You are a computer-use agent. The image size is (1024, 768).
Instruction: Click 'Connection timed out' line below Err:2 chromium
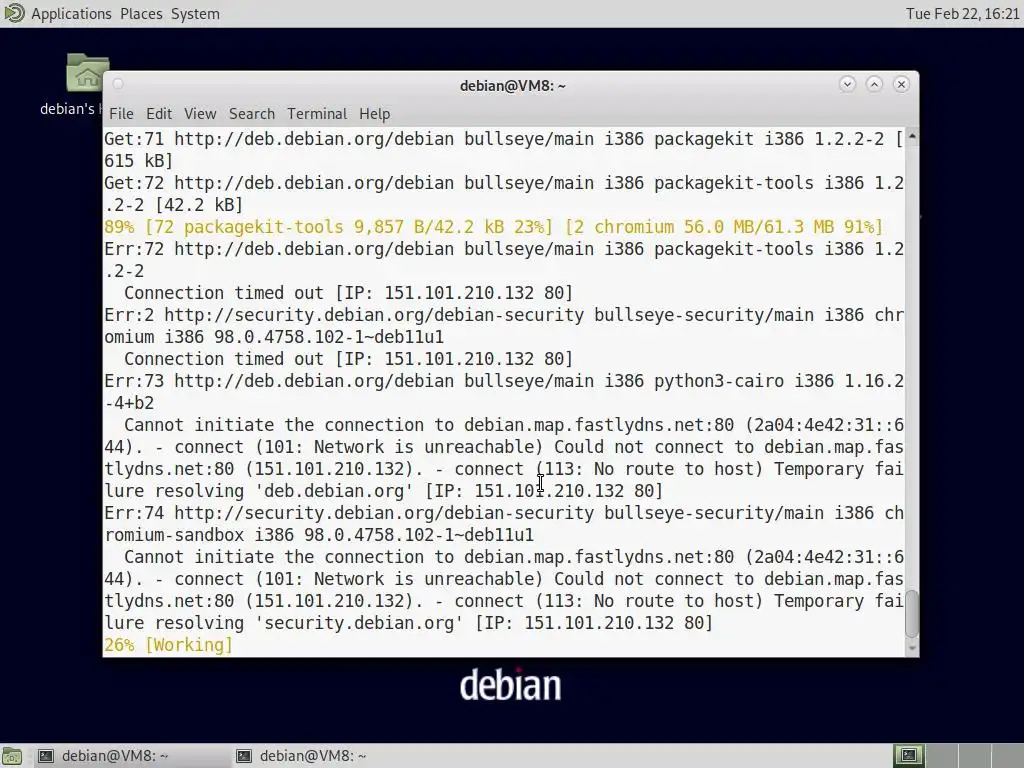(349, 359)
